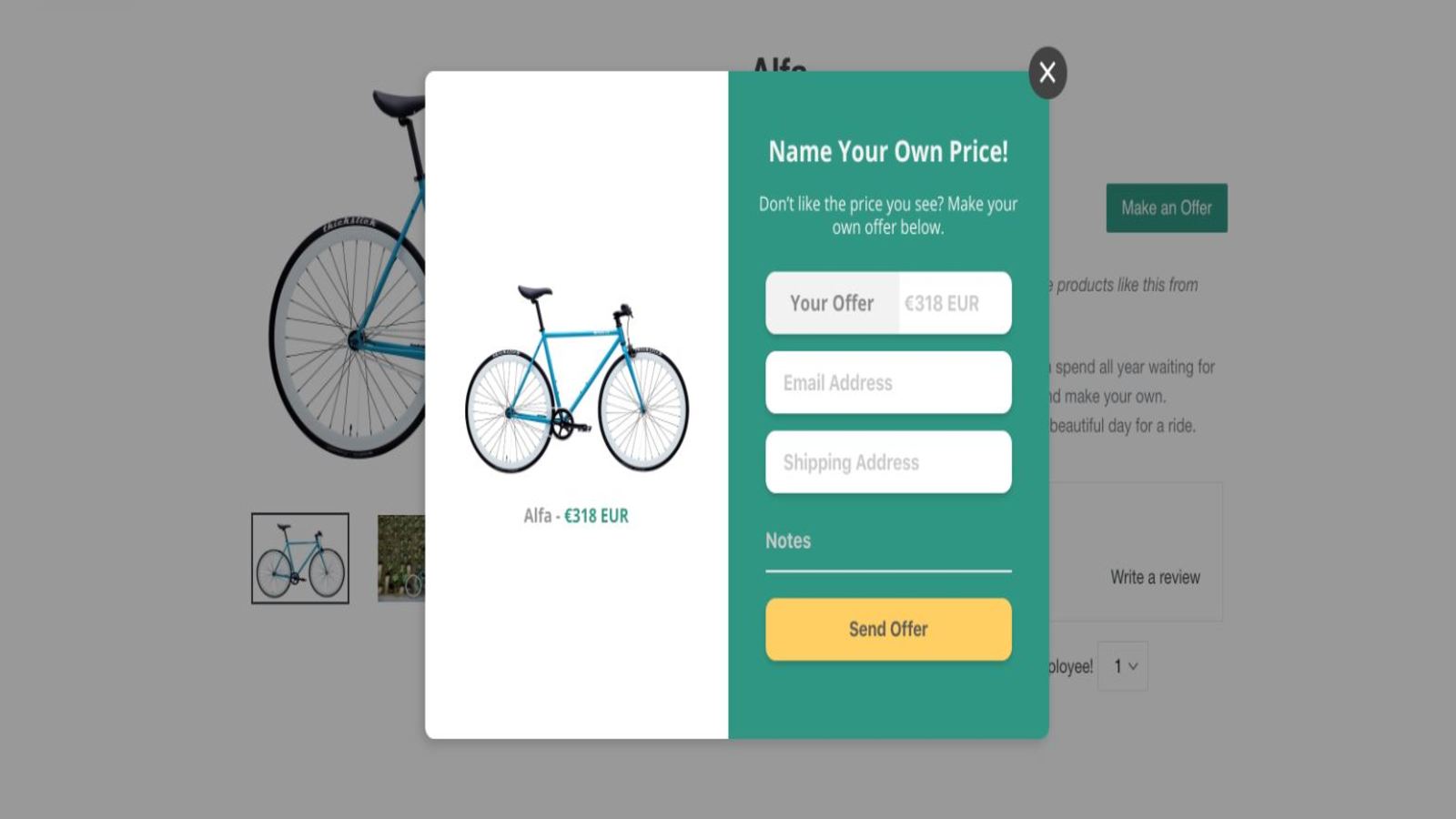Click the bike image inside the popup
1456x819 pixels.
[577, 379]
